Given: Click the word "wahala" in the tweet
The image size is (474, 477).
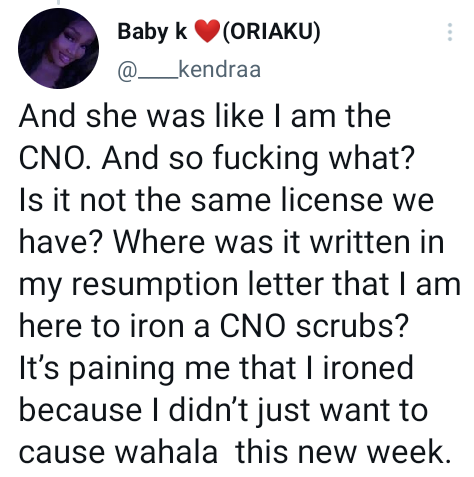Looking at the screenshot, I should (166, 452).
